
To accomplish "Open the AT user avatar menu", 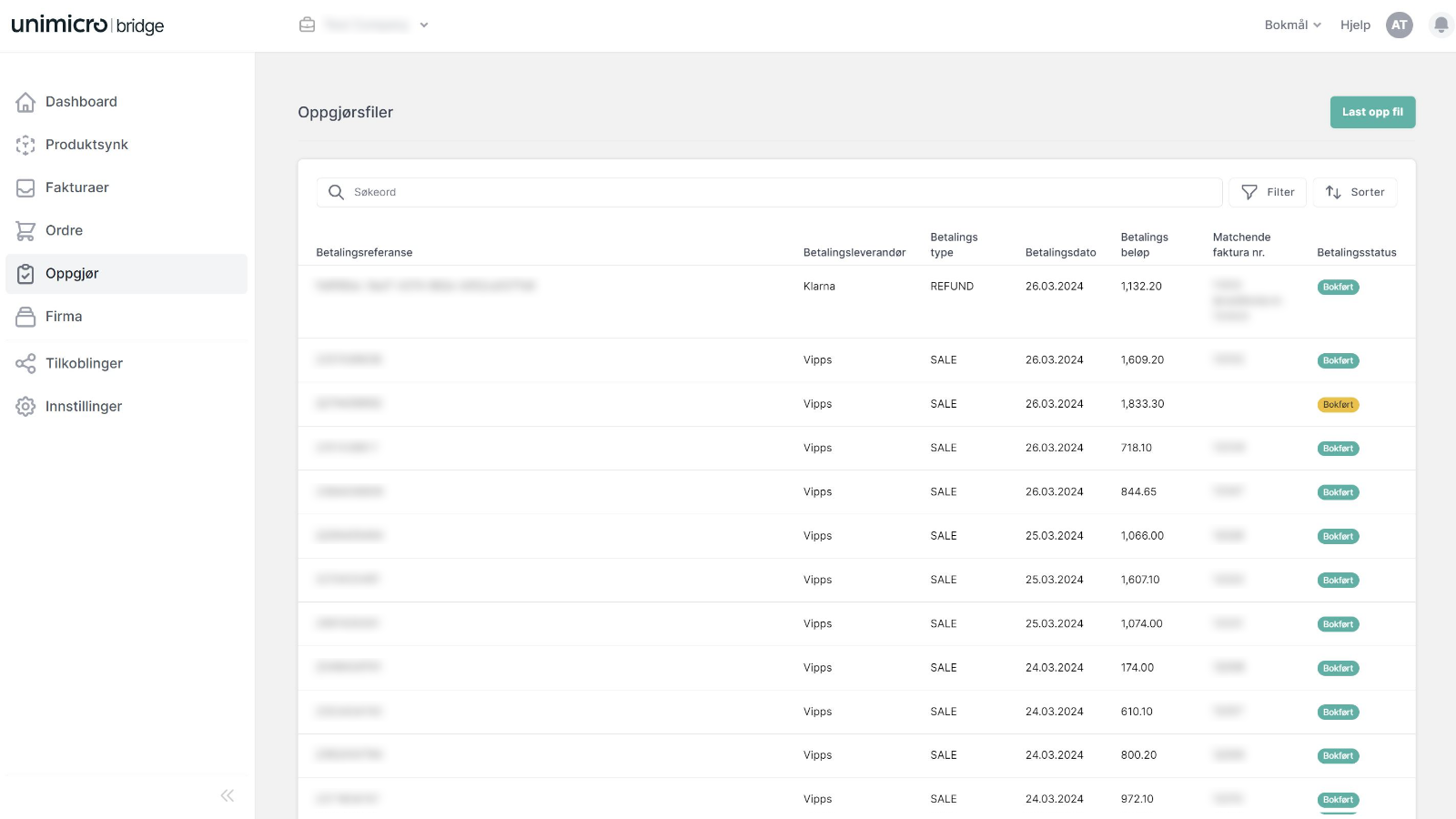I will pos(1400,25).
